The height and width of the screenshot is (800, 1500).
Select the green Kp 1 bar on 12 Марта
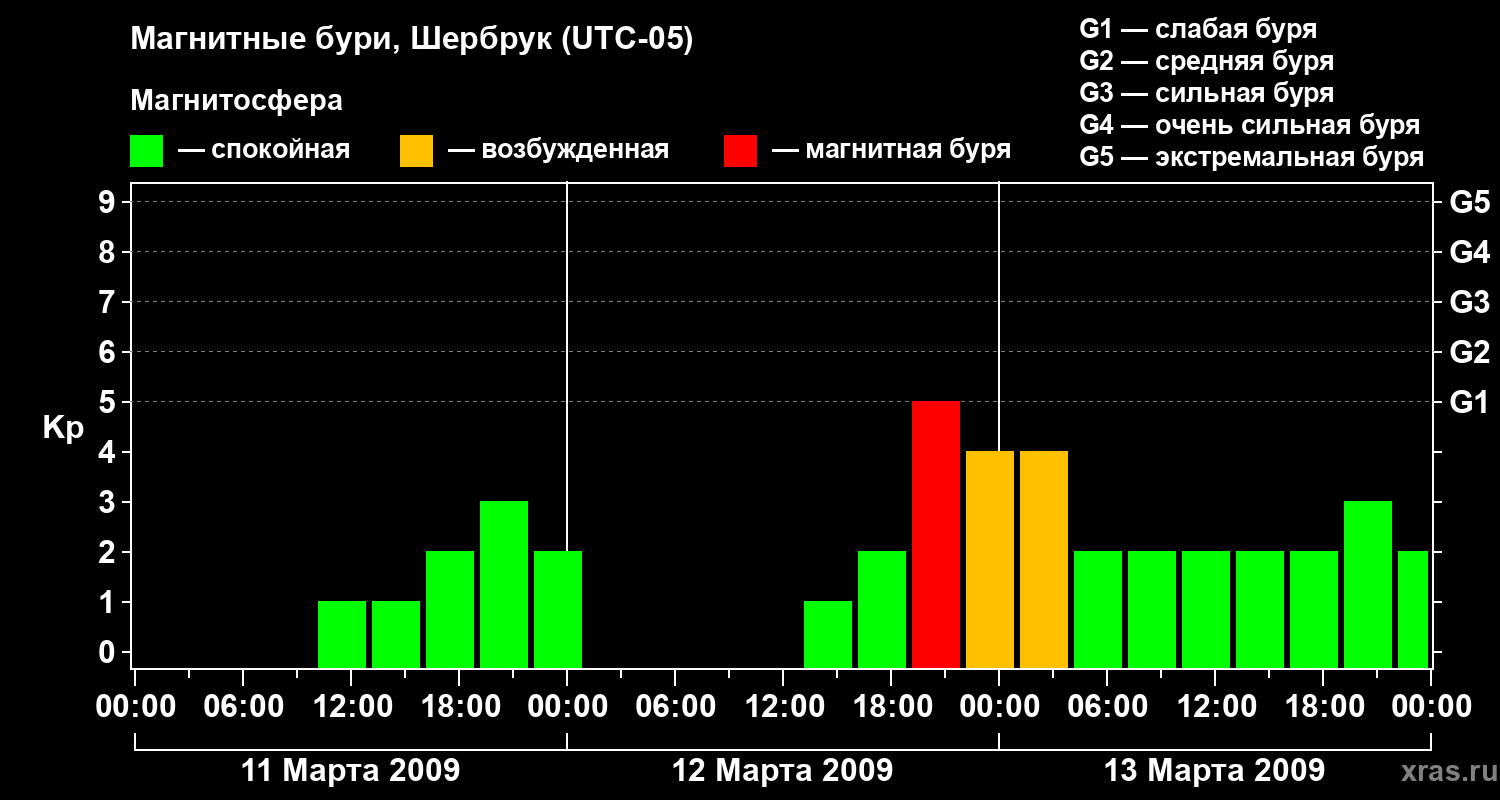click(x=828, y=635)
